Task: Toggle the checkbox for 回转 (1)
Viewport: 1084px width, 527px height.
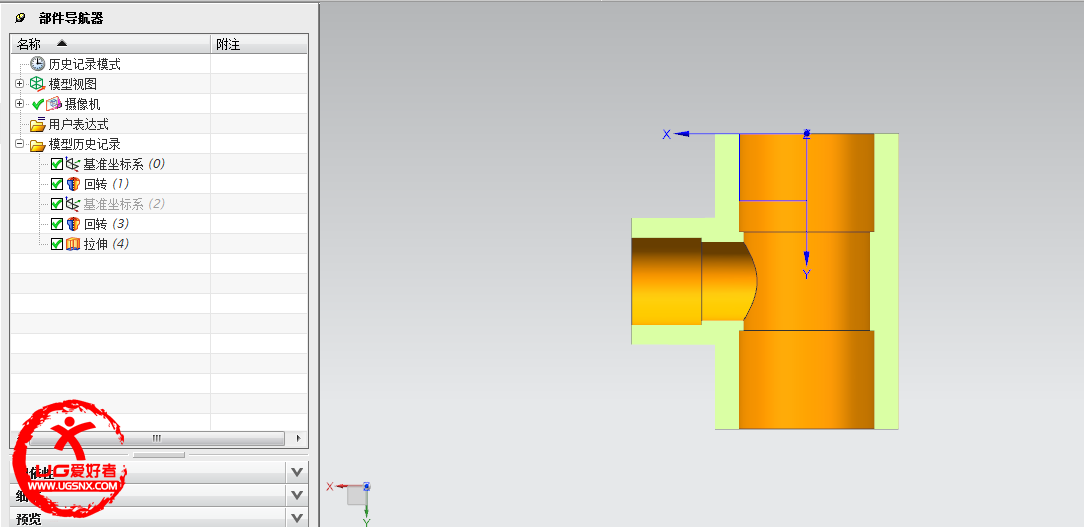Action: (x=57, y=185)
